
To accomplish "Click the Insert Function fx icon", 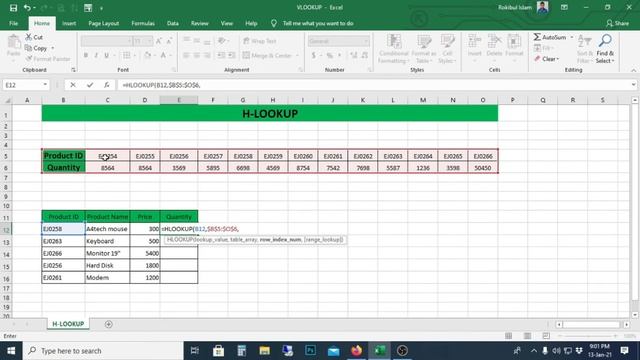I will coord(107,85).
